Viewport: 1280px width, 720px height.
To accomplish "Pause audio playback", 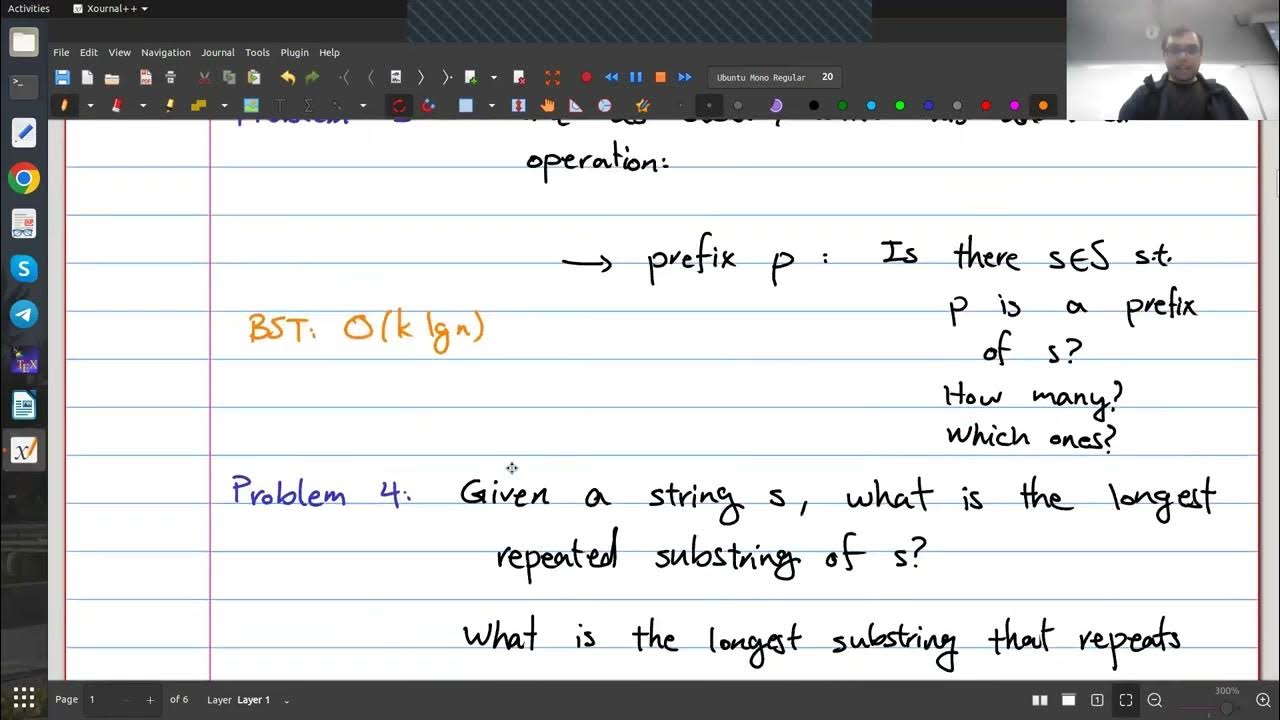I will [x=636, y=77].
